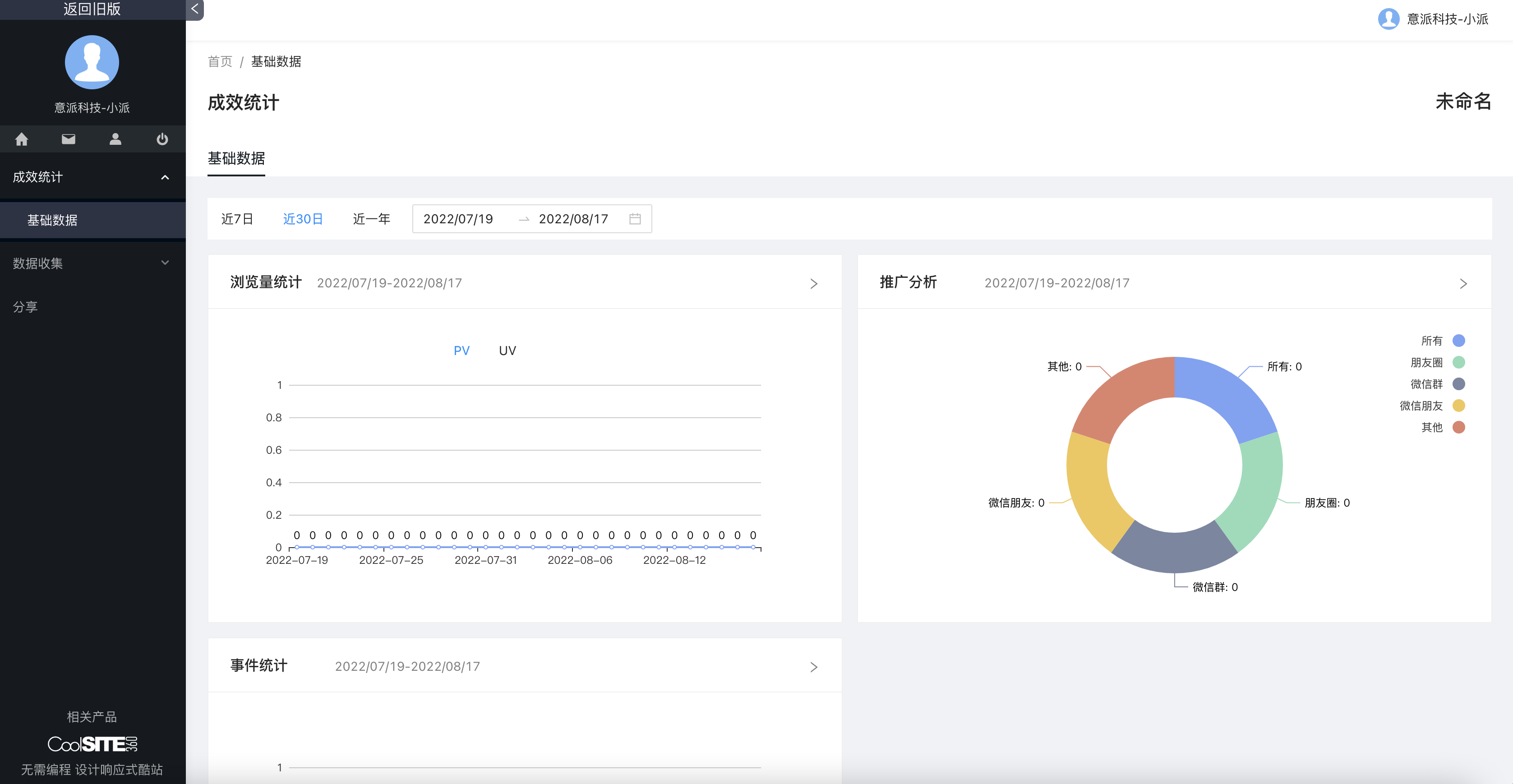Viewport: 1513px width, 784px height.
Task: Select the 近7日 date range
Action: [x=237, y=219]
